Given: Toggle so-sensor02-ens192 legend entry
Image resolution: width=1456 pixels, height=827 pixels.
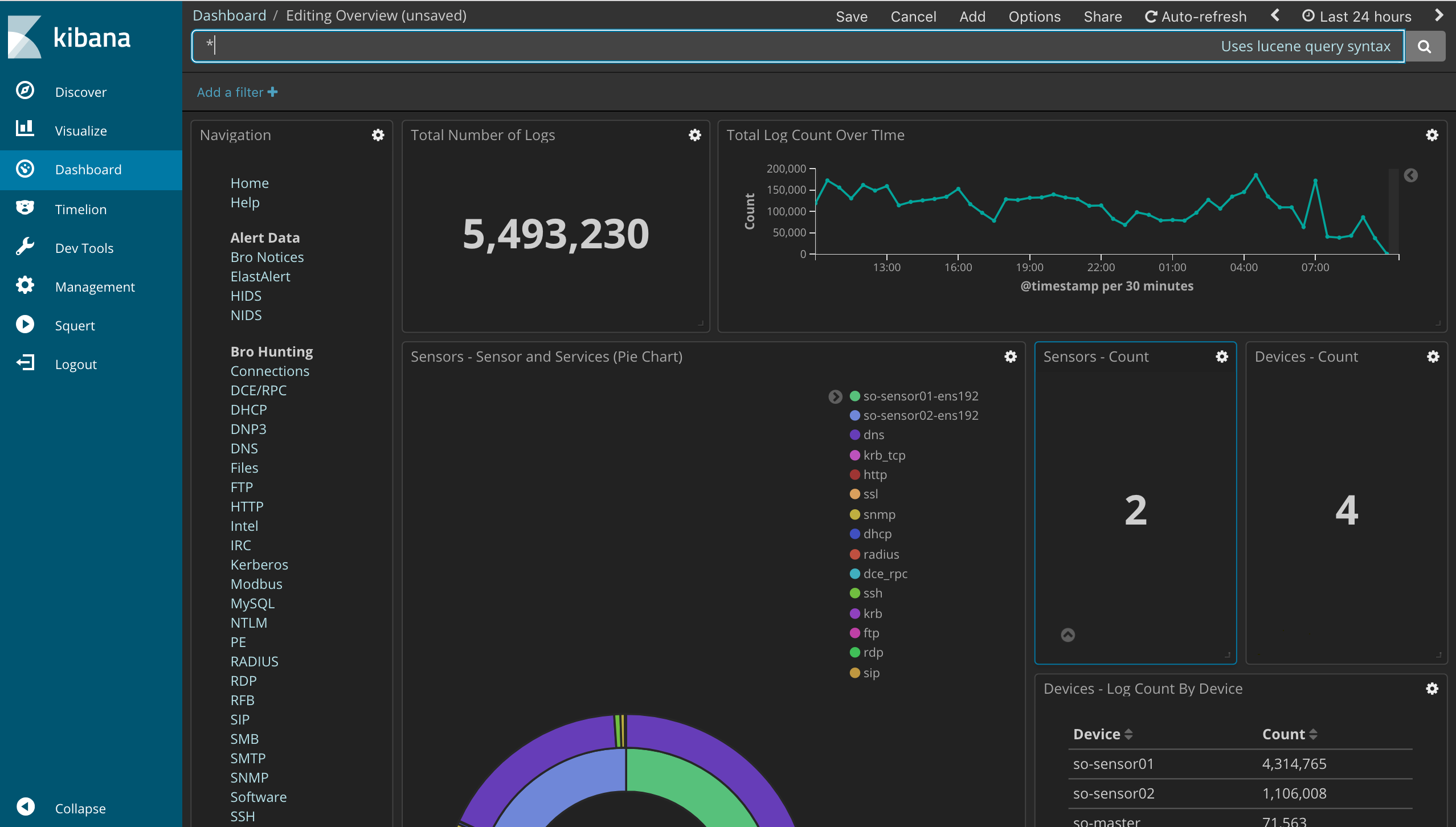Looking at the screenshot, I should click(914, 415).
